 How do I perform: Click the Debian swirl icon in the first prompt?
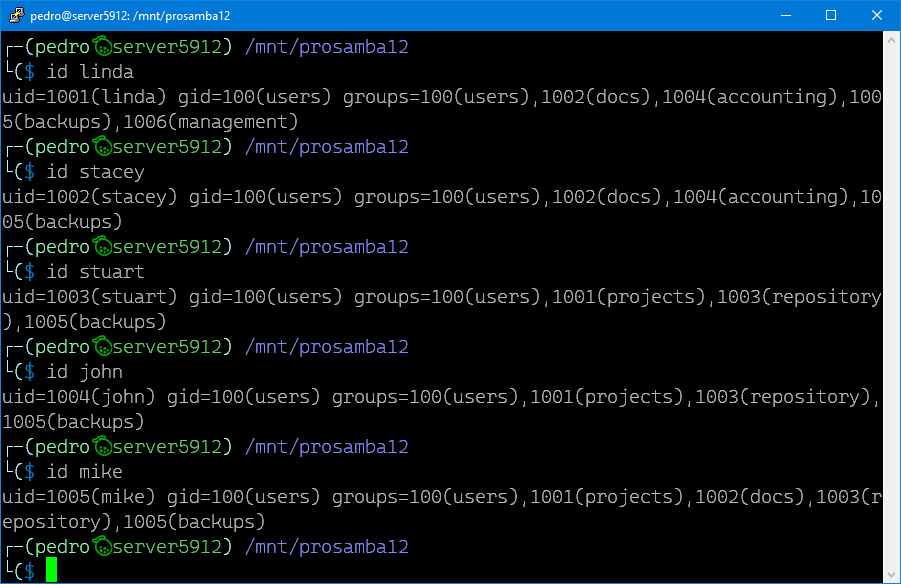(x=101, y=45)
